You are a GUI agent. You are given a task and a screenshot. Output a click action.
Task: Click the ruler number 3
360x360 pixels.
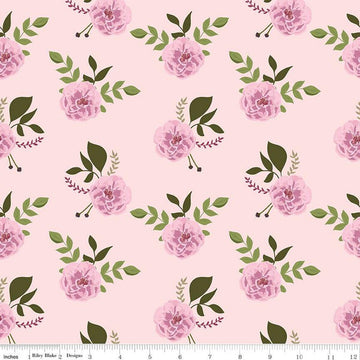[x=90, y=357]
